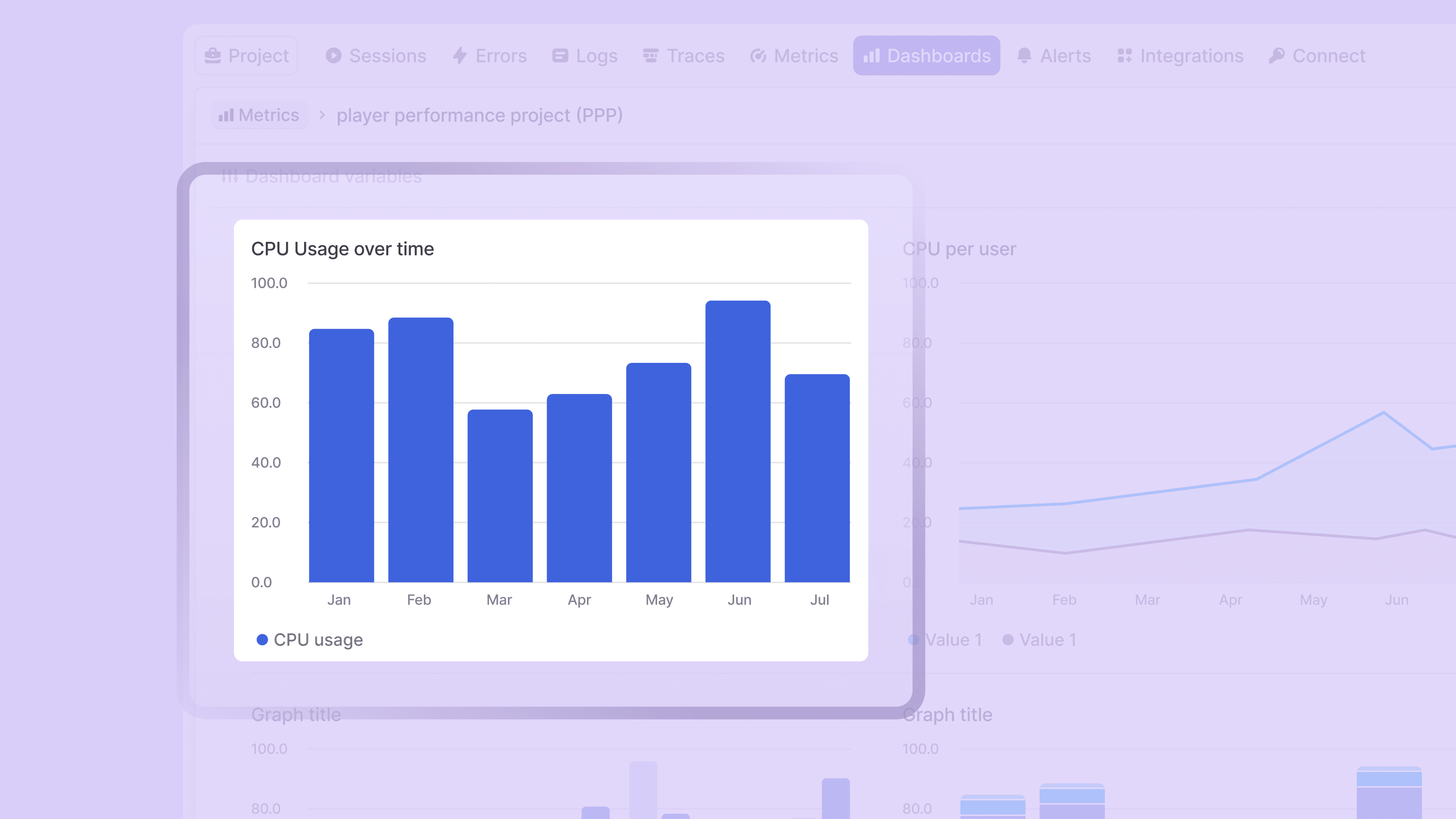Toggle second Value 1 legend item
Screen dimensions: 1456x819
coord(1047,640)
